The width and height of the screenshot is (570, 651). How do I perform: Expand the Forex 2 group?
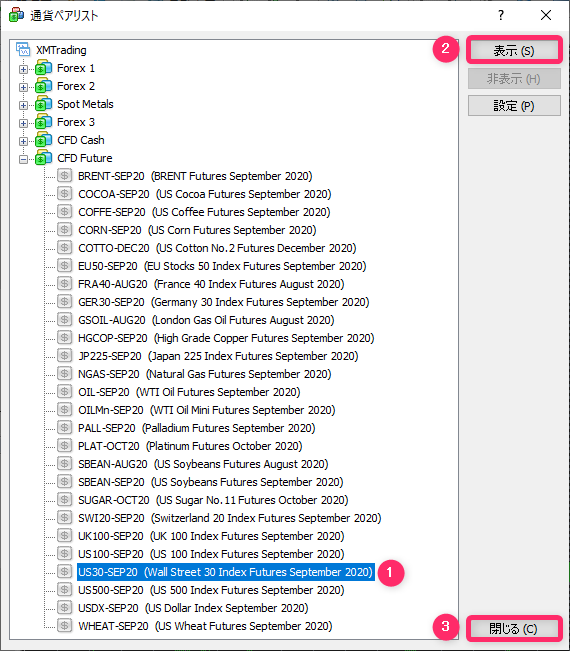pos(23,87)
